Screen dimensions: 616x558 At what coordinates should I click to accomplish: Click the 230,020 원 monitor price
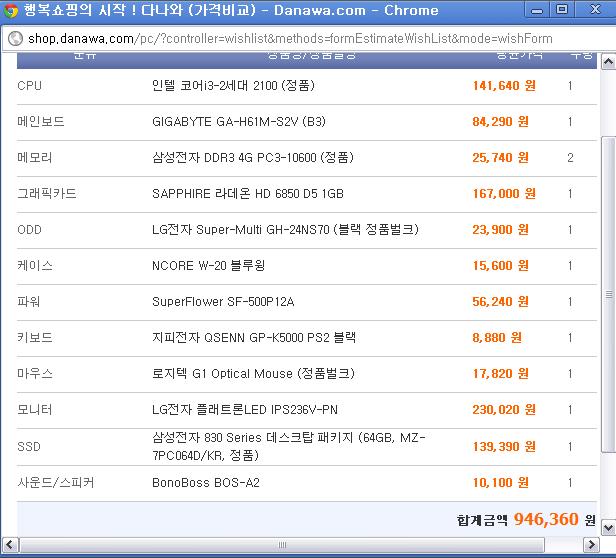pyautogui.click(x=504, y=410)
